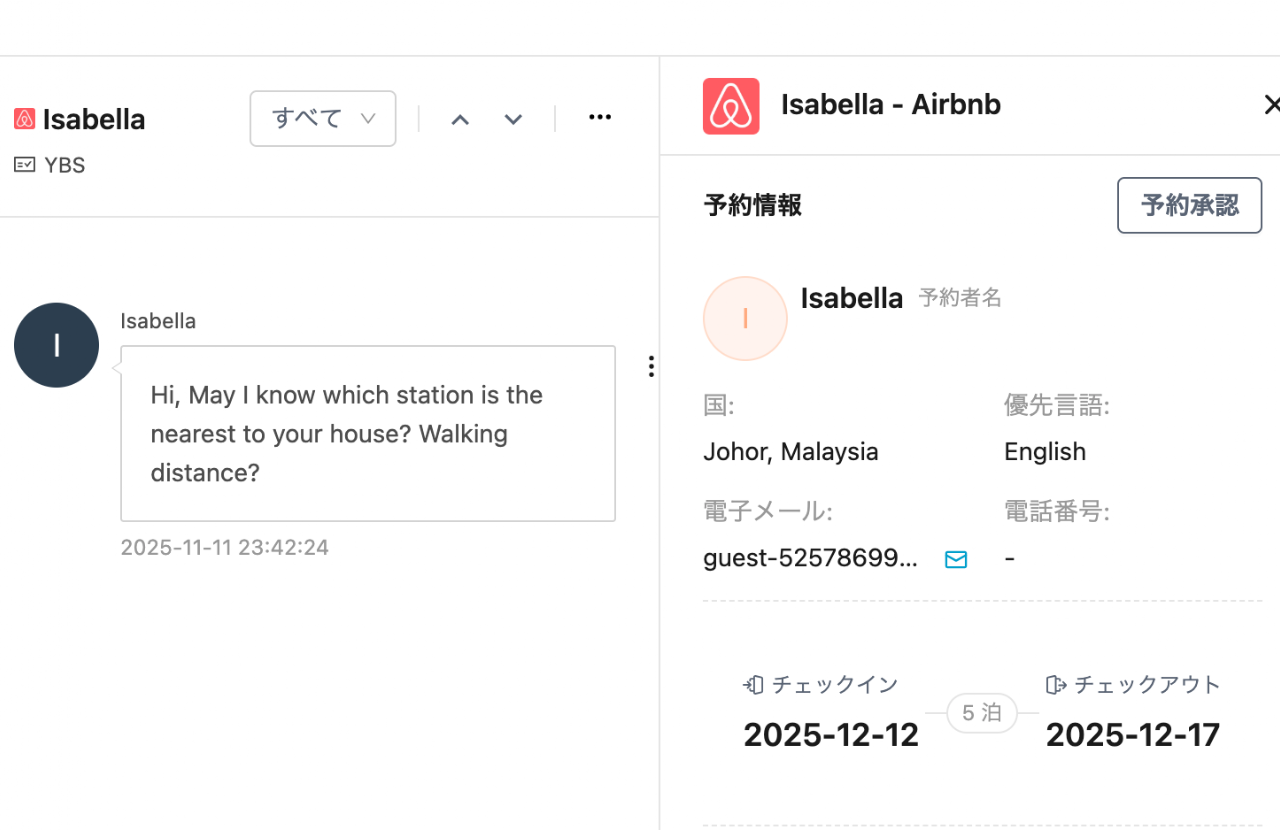Click the blue envelope email icon
The image size is (1280, 830).
(956, 559)
